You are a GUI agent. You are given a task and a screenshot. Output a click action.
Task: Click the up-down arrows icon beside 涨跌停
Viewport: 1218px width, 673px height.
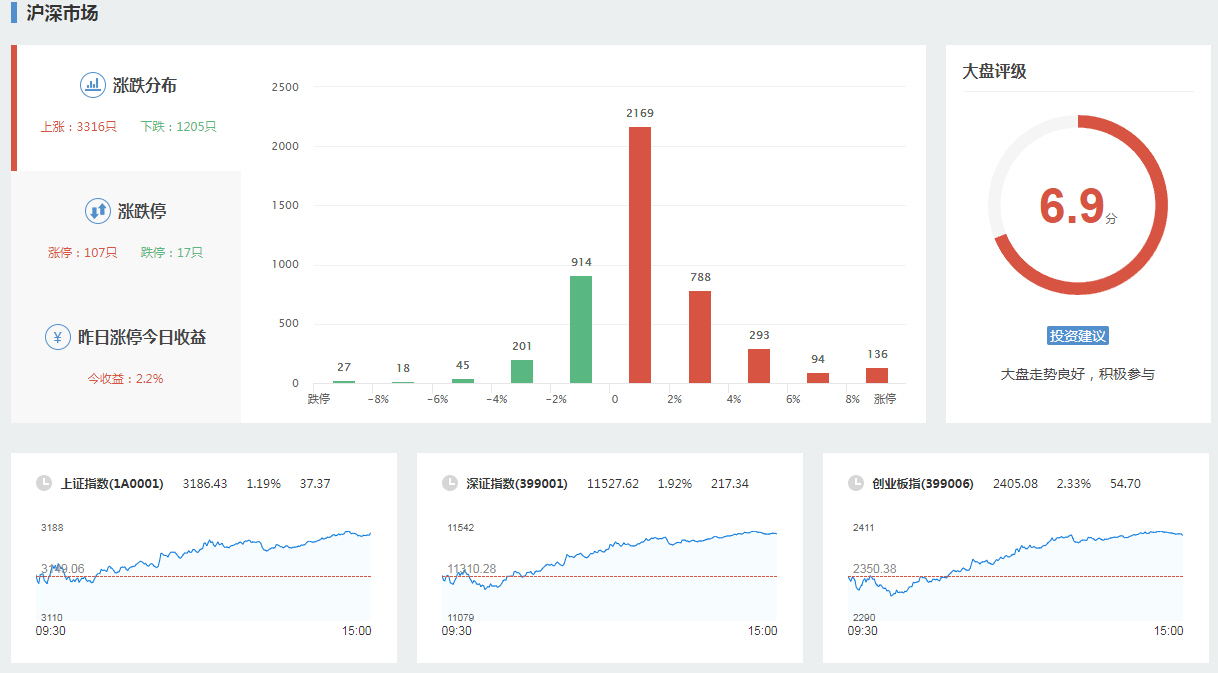pos(97,211)
